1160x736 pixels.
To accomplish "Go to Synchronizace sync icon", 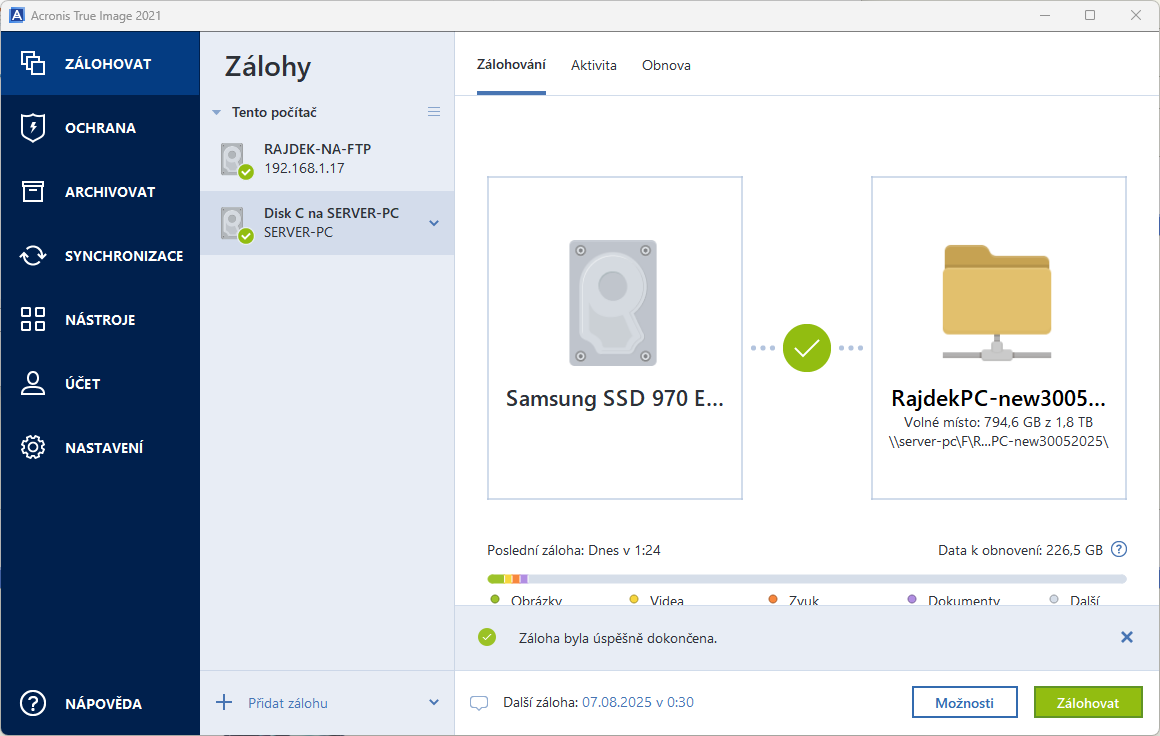I will coord(33,256).
